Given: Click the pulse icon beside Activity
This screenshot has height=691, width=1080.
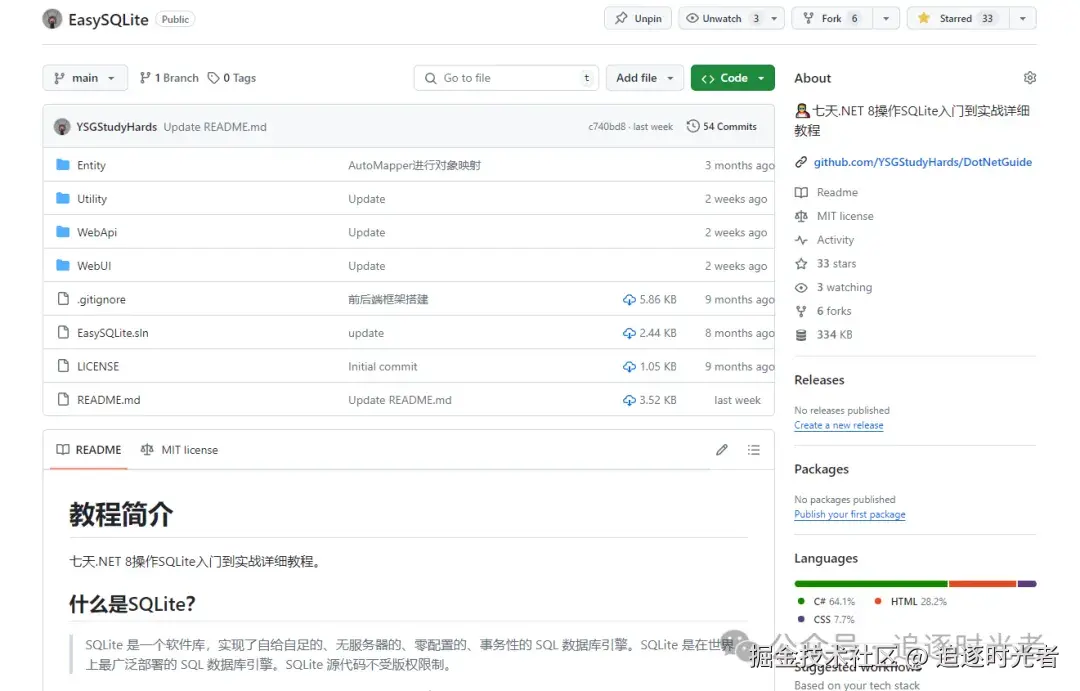Looking at the screenshot, I should pos(801,240).
